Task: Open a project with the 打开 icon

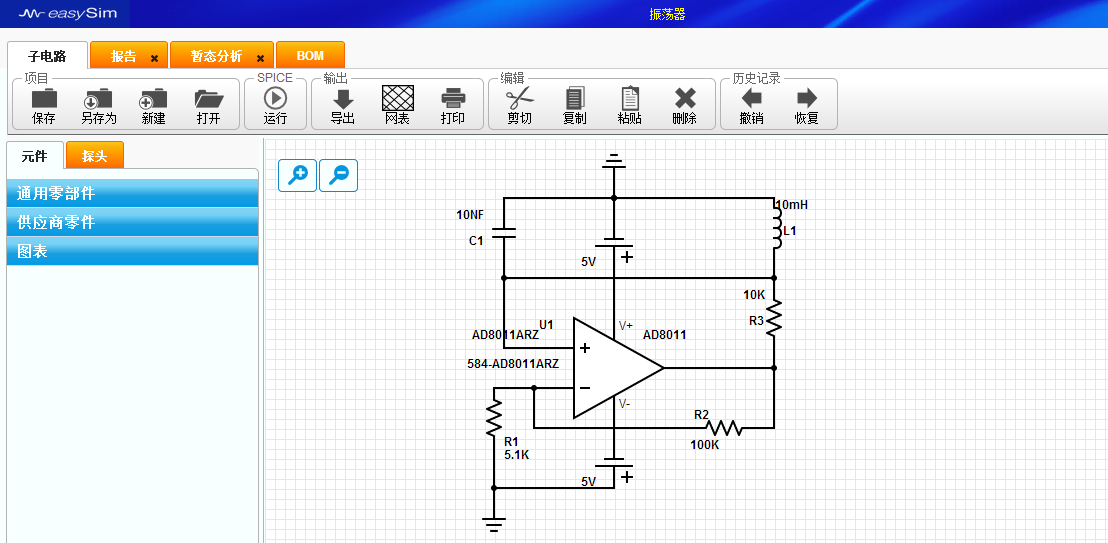Action: click(x=208, y=98)
